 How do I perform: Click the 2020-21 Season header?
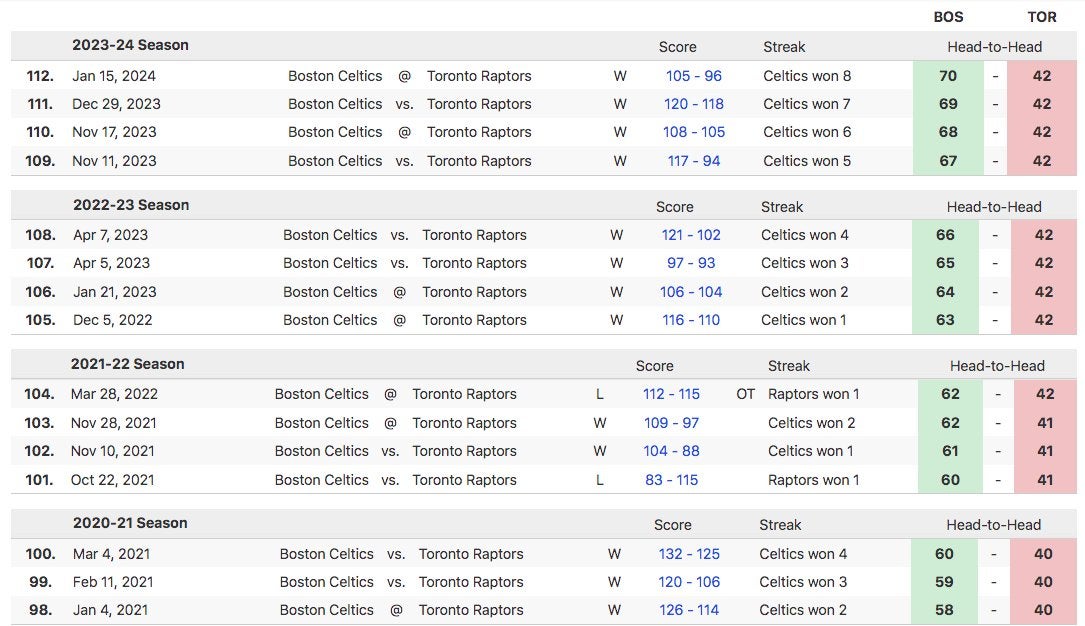tap(130, 523)
